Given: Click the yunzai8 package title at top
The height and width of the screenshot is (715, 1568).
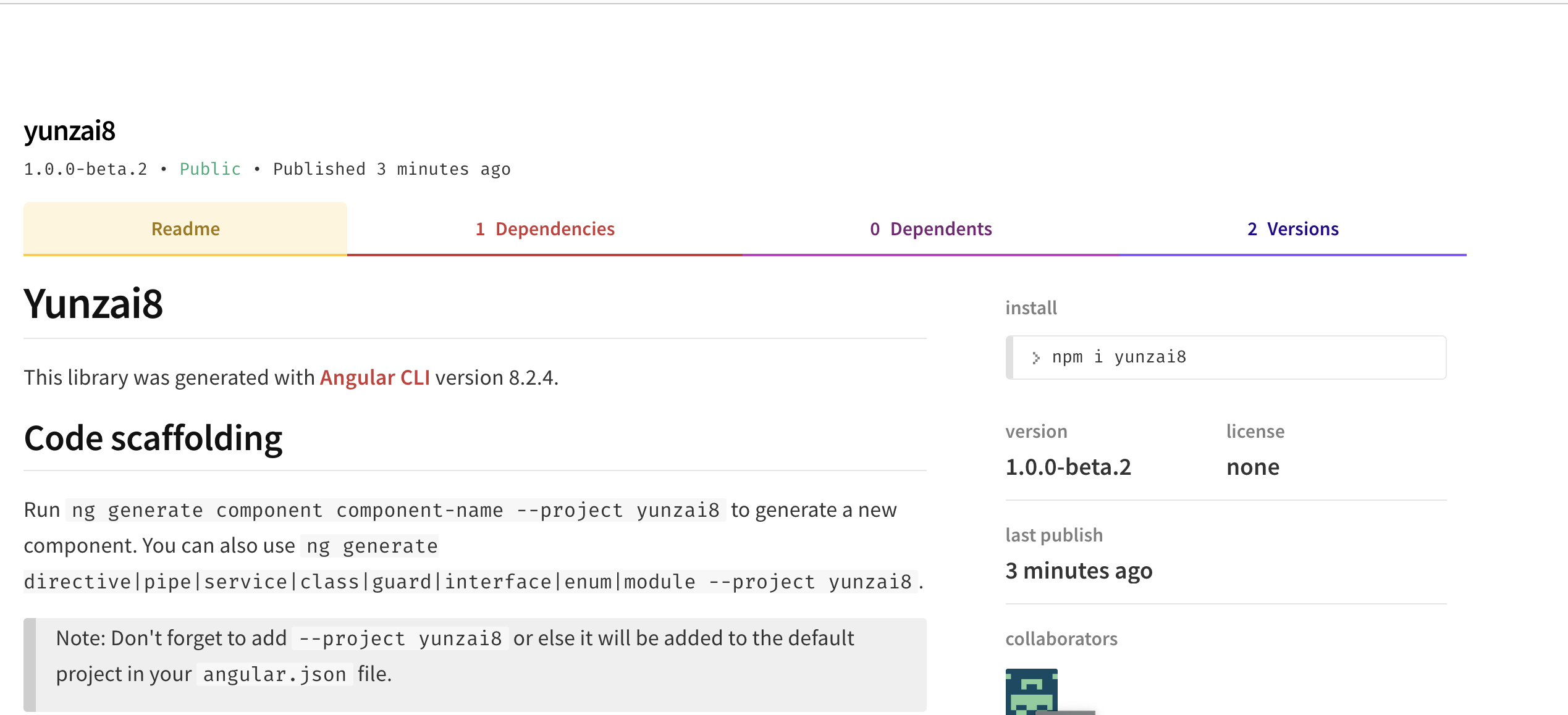Looking at the screenshot, I should pyautogui.click(x=70, y=131).
